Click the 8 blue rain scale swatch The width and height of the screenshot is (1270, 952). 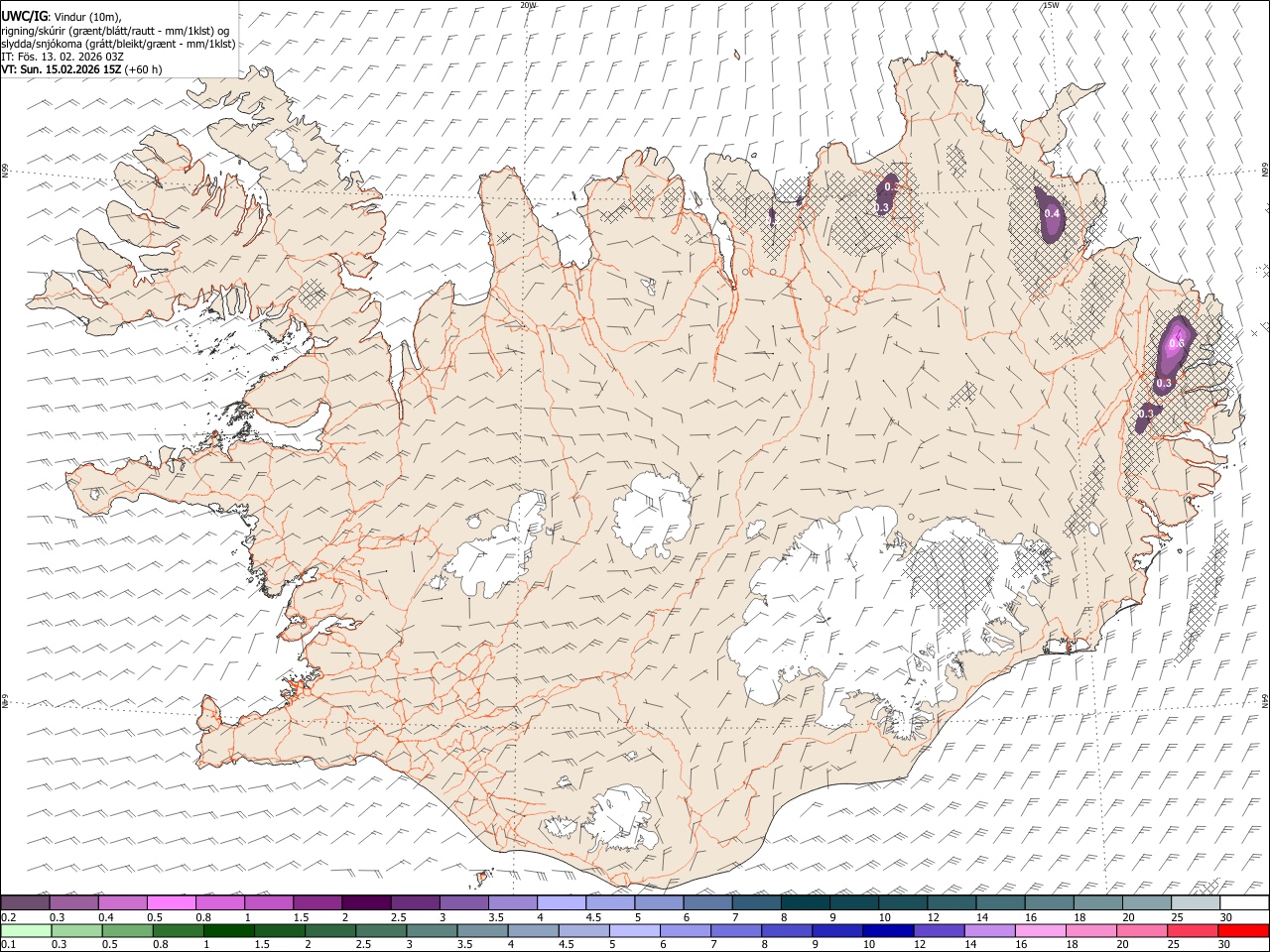785,930
